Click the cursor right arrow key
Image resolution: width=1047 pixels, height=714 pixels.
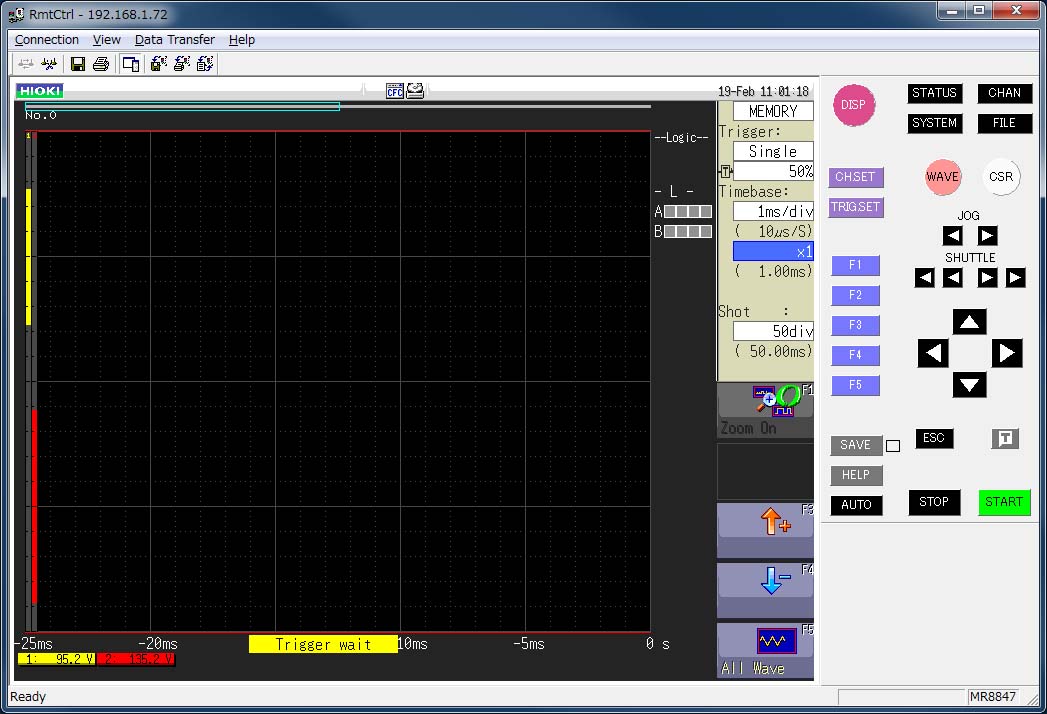point(1007,353)
